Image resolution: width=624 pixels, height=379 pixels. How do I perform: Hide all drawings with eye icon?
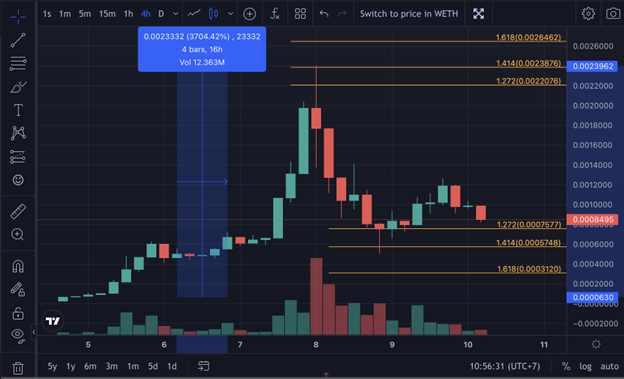18,335
